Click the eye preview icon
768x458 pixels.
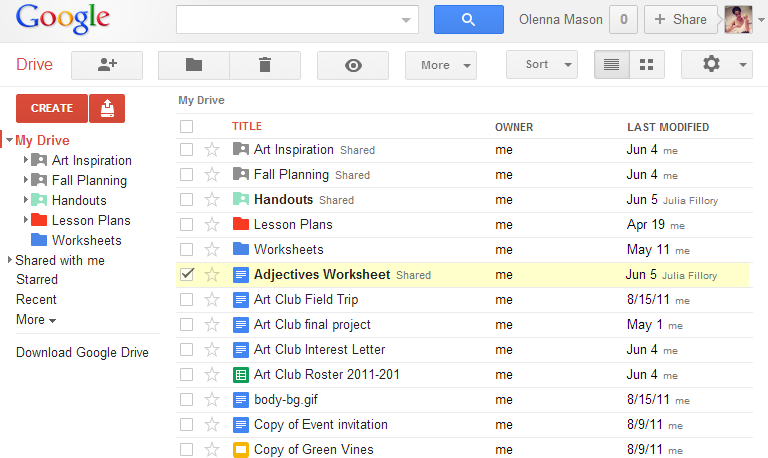(x=352, y=65)
